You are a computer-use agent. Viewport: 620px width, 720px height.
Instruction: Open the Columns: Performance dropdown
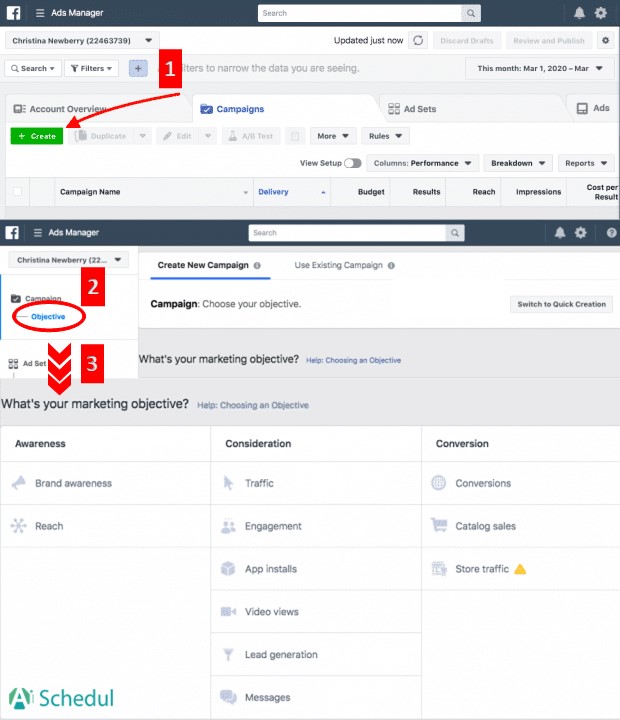click(x=423, y=163)
